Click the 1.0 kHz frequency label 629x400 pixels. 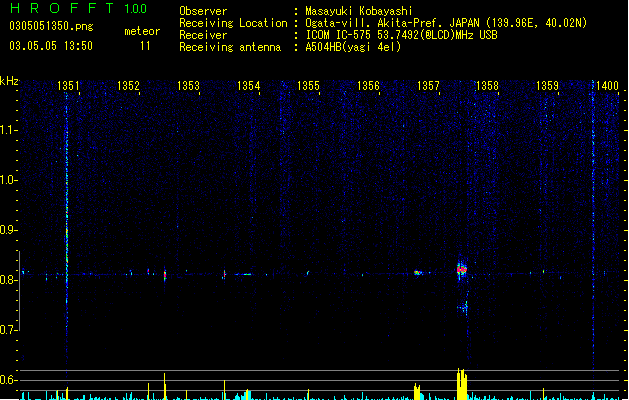[x=8, y=180]
